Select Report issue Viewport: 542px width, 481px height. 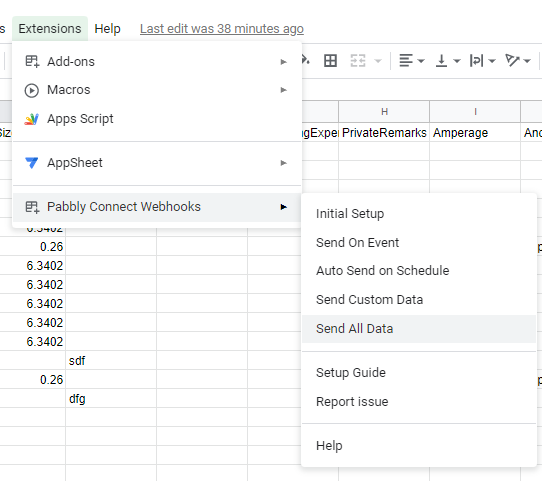(419, 402)
